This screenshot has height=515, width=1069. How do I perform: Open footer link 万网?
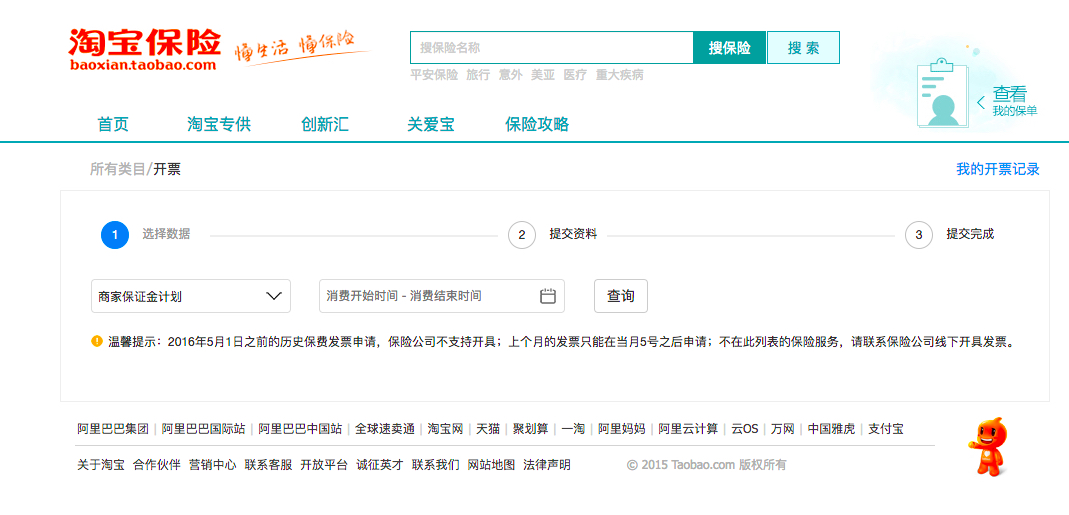783,429
